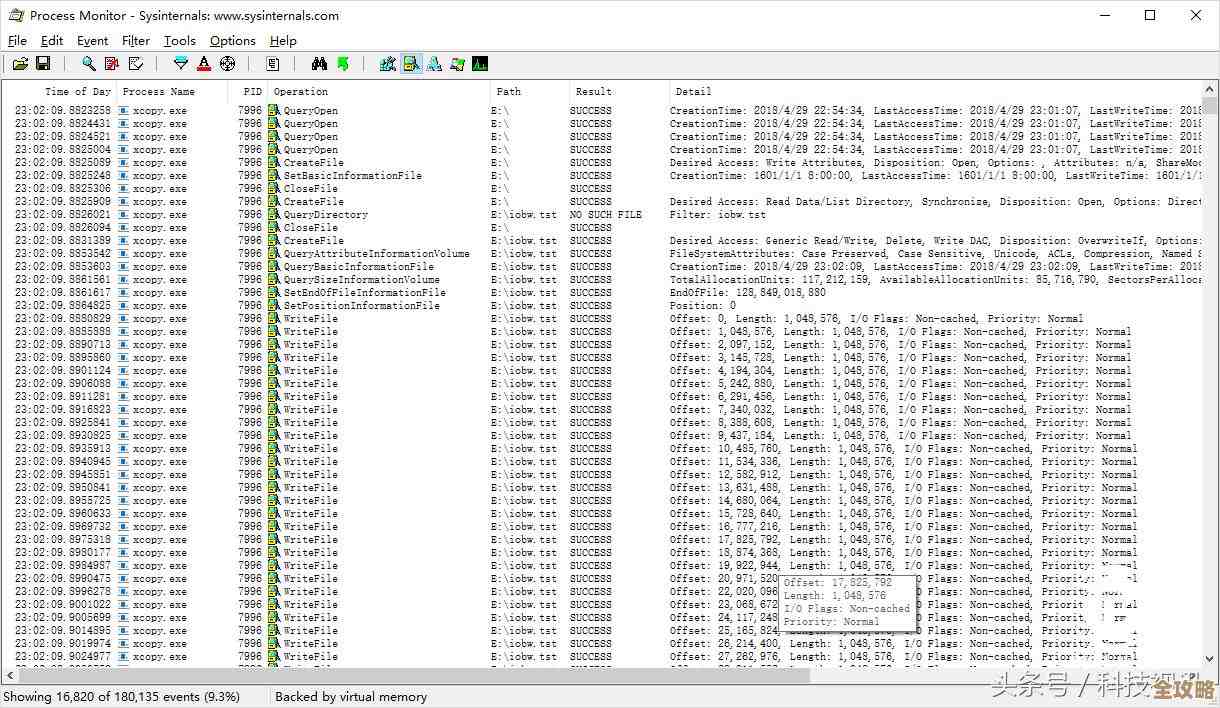Click the Jump to Object green arrow
The height and width of the screenshot is (708, 1220).
tap(343, 64)
